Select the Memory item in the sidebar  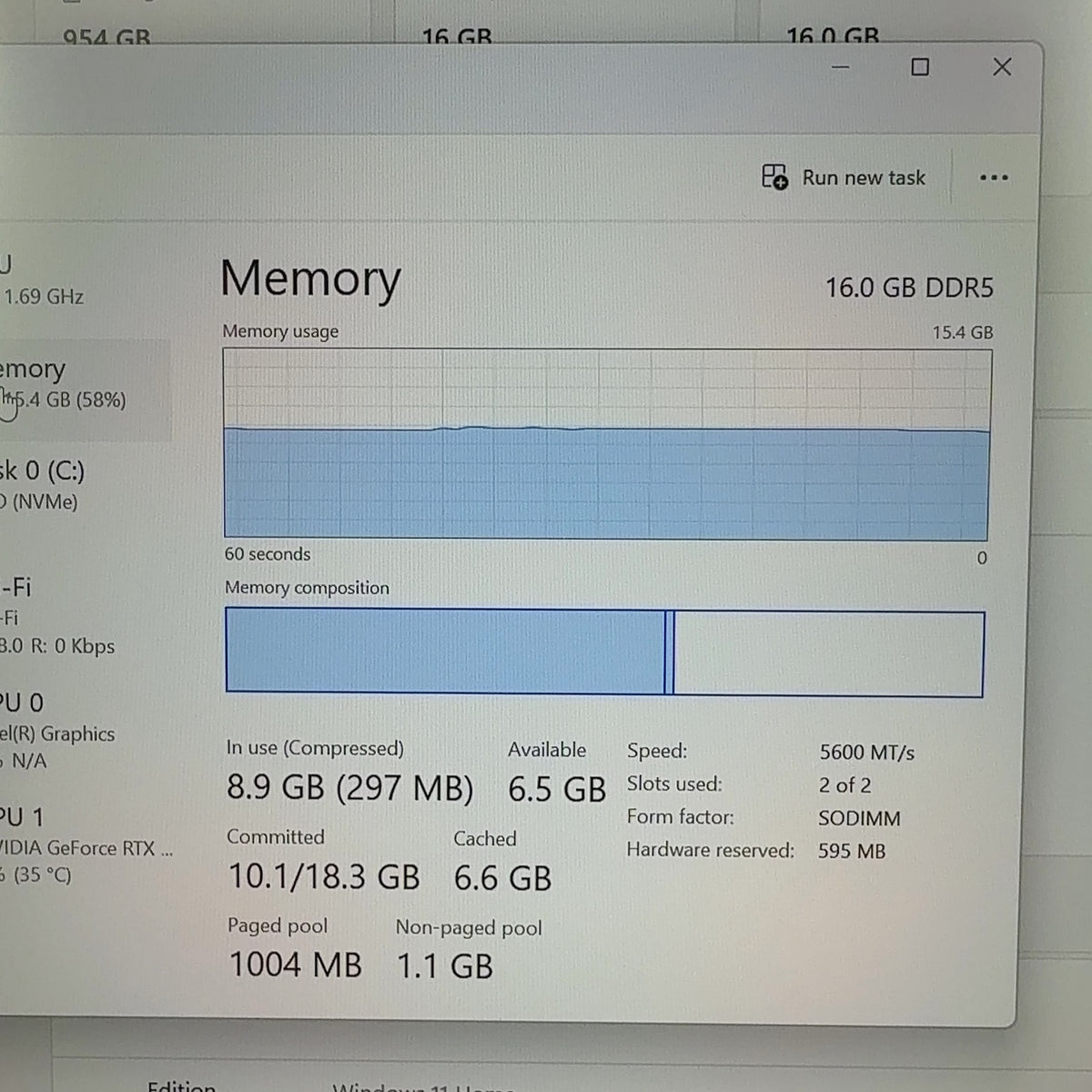(x=84, y=389)
